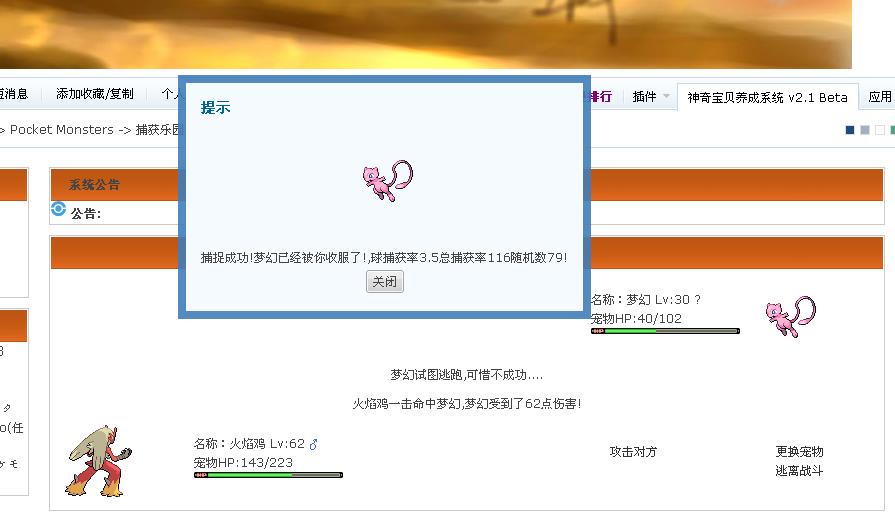Open the 插件 dropdown menu
The height and width of the screenshot is (512, 895).
651,96
